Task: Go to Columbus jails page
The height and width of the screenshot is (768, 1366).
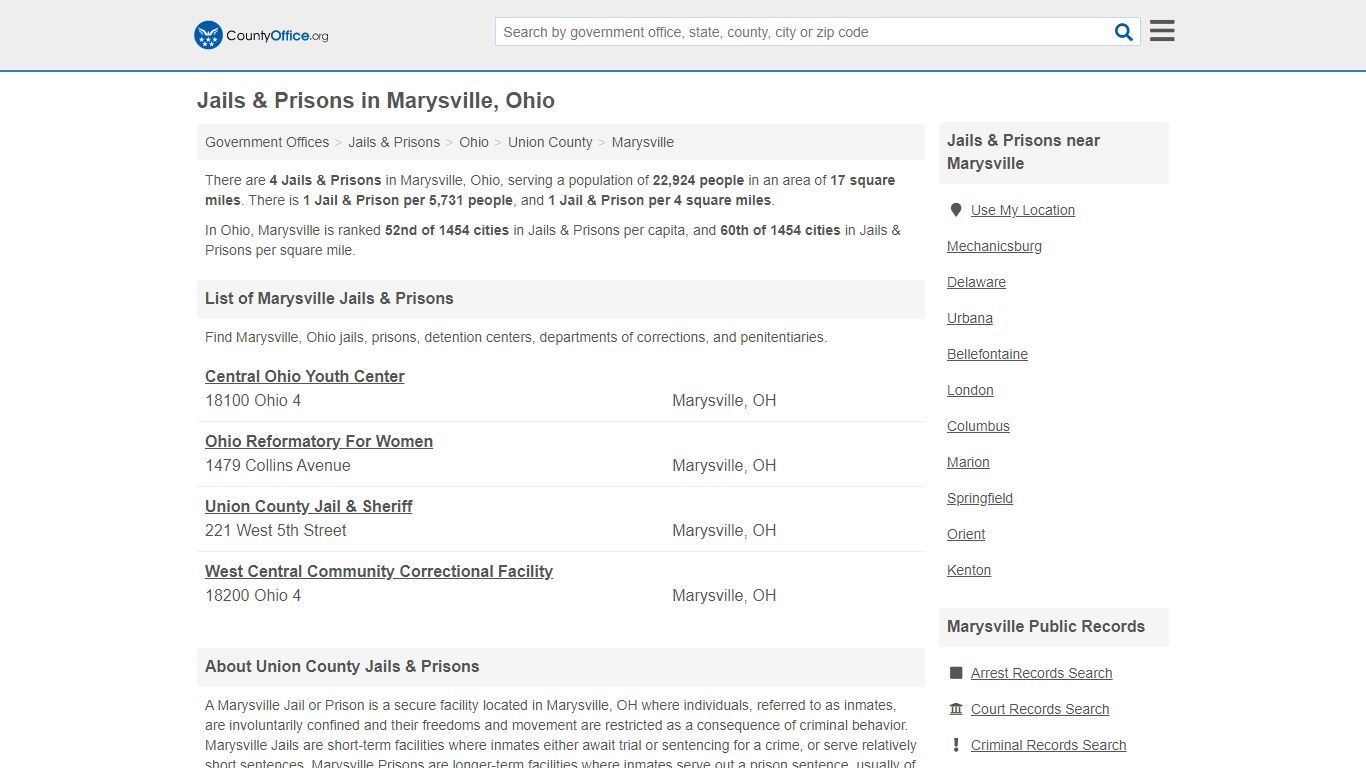Action: point(978,426)
